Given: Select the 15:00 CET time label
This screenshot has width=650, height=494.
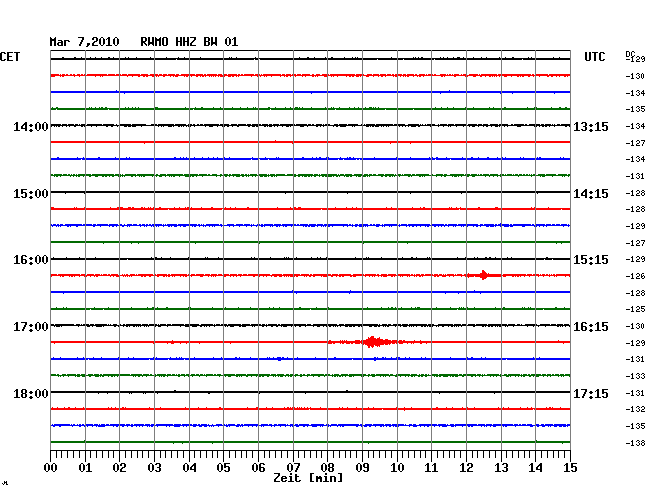Looking at the screenshot, I should (x=31, y=194).
